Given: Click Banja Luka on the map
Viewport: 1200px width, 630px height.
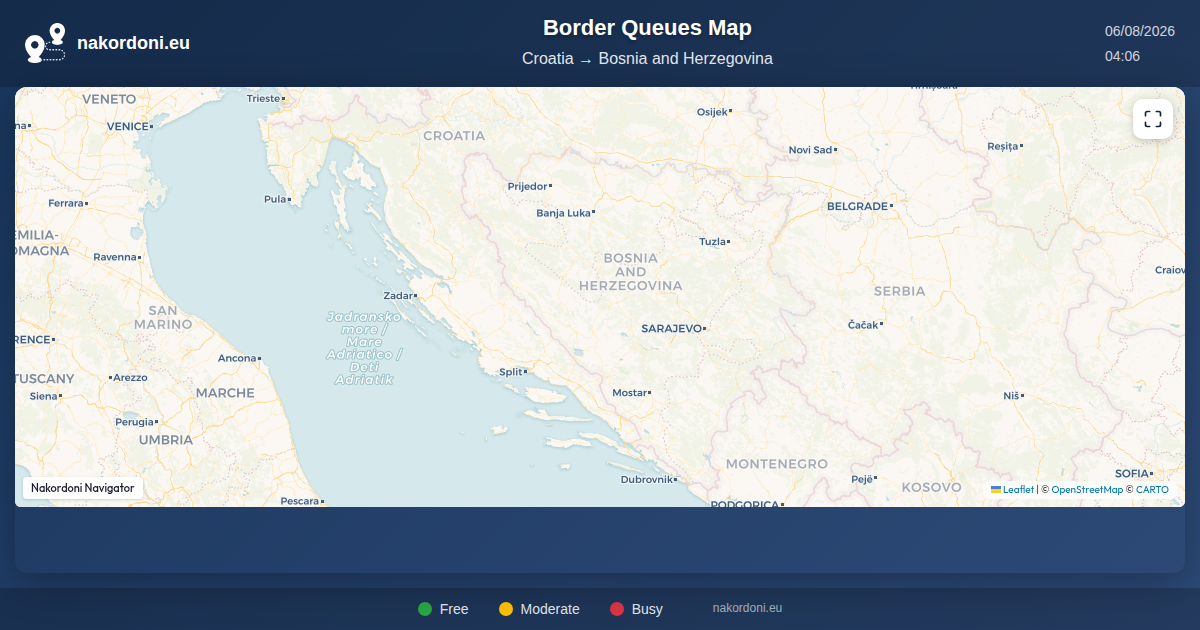Looking at the screenshot, I should pyautogui.click(x=563, y=213).
